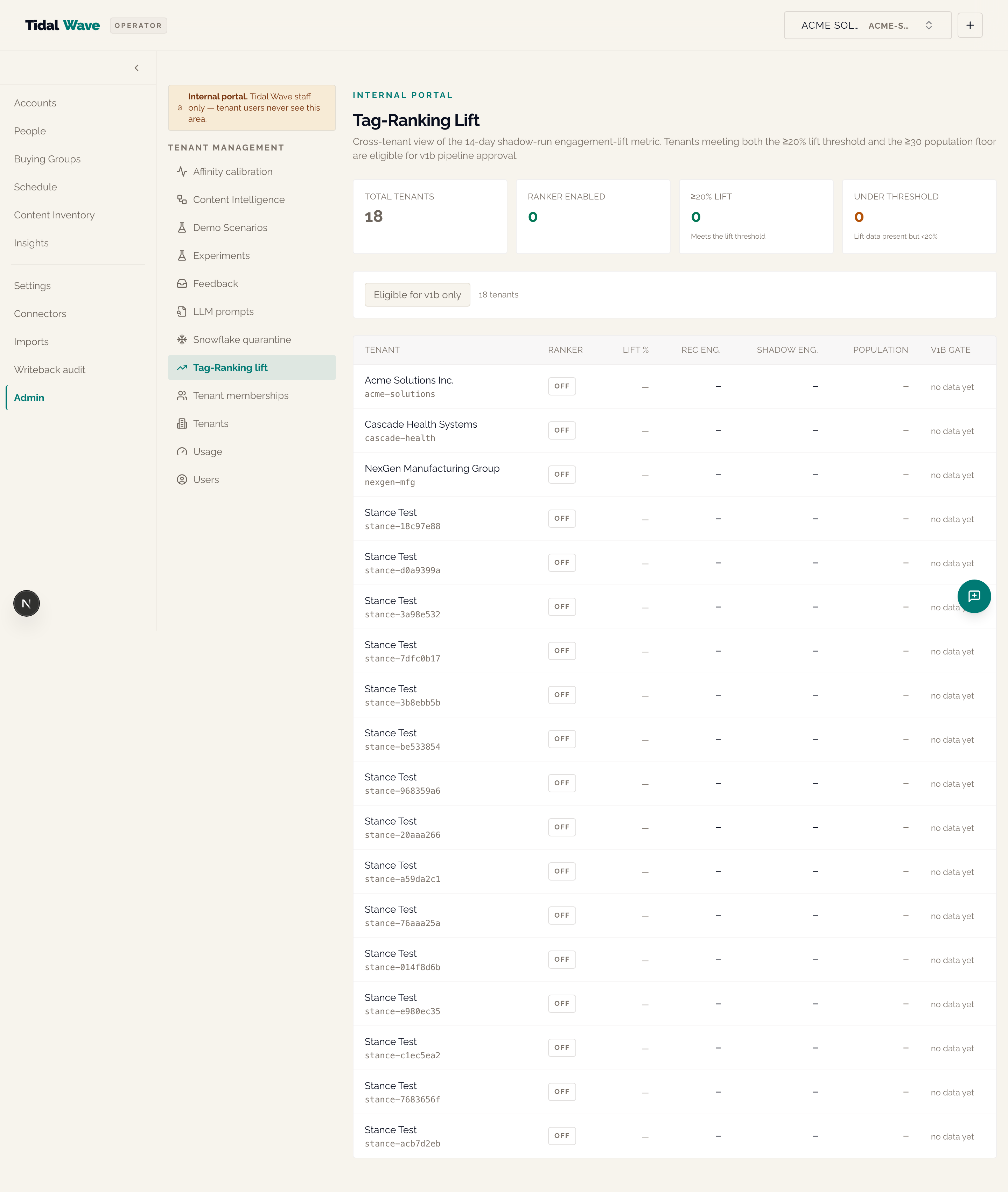Click the REC ENG. column header
The width and height of the screenshot is (1008, 1192).
[x=701, y=350]
